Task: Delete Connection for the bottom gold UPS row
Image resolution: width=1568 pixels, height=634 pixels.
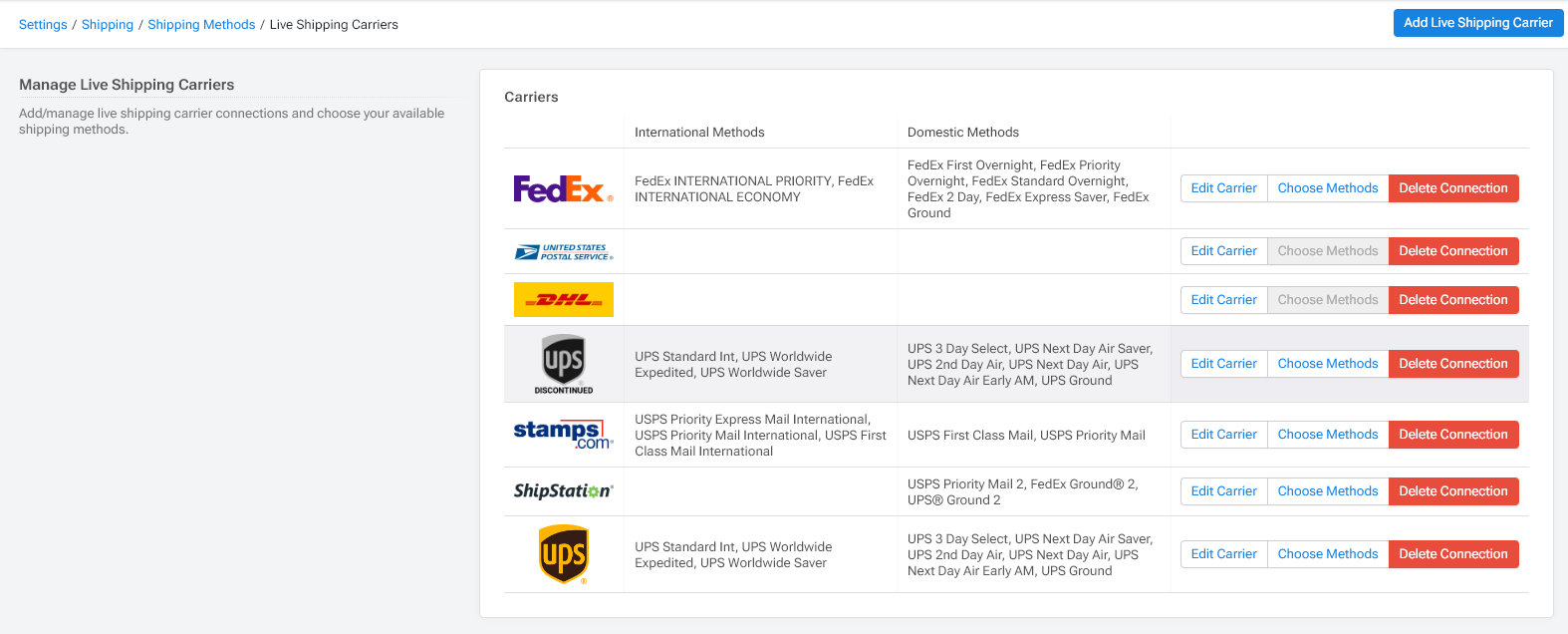Action: [1453, 554]
